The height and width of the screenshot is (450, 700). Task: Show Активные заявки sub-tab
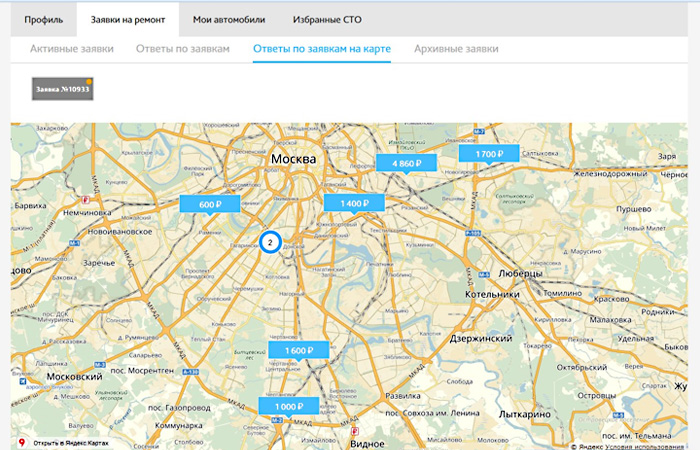(x=72, y=49)
